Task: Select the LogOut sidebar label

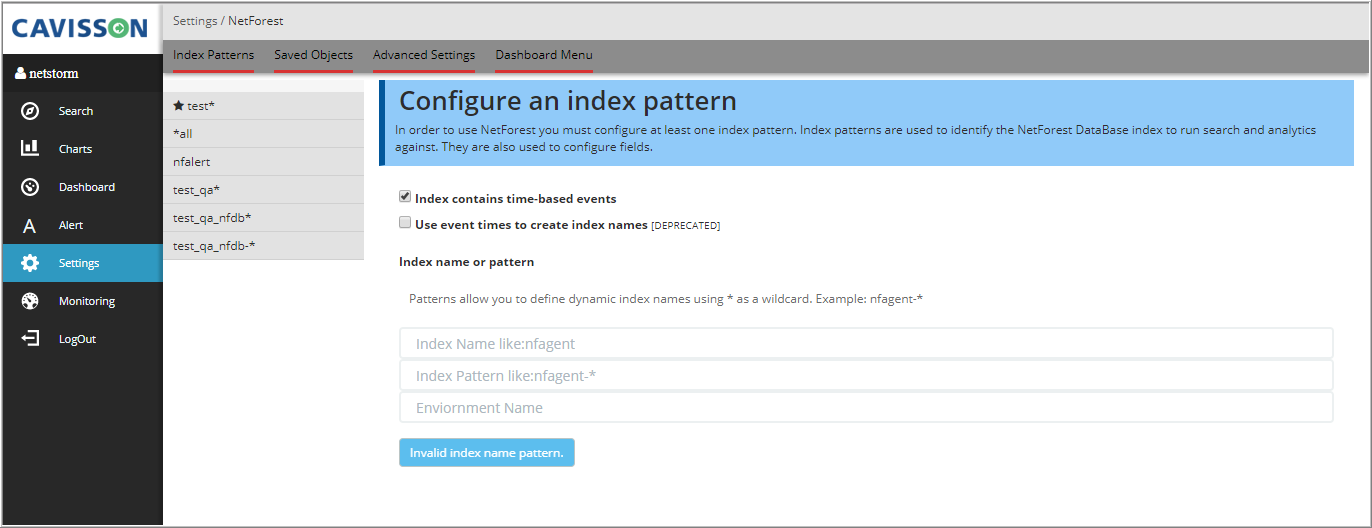Action: coord(77,339)
